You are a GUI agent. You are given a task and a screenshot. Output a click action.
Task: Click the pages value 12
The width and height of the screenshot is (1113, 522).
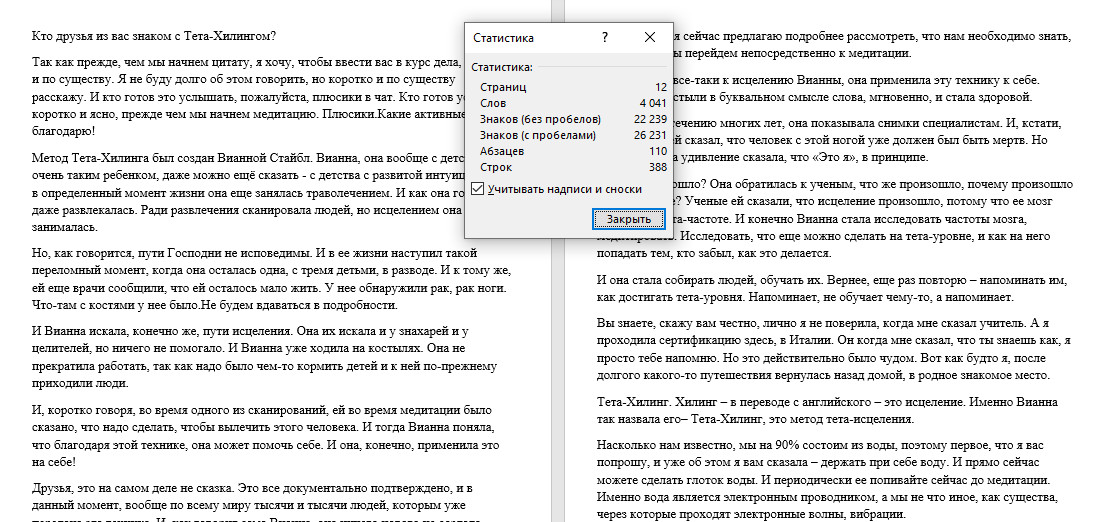pos(661,87)
